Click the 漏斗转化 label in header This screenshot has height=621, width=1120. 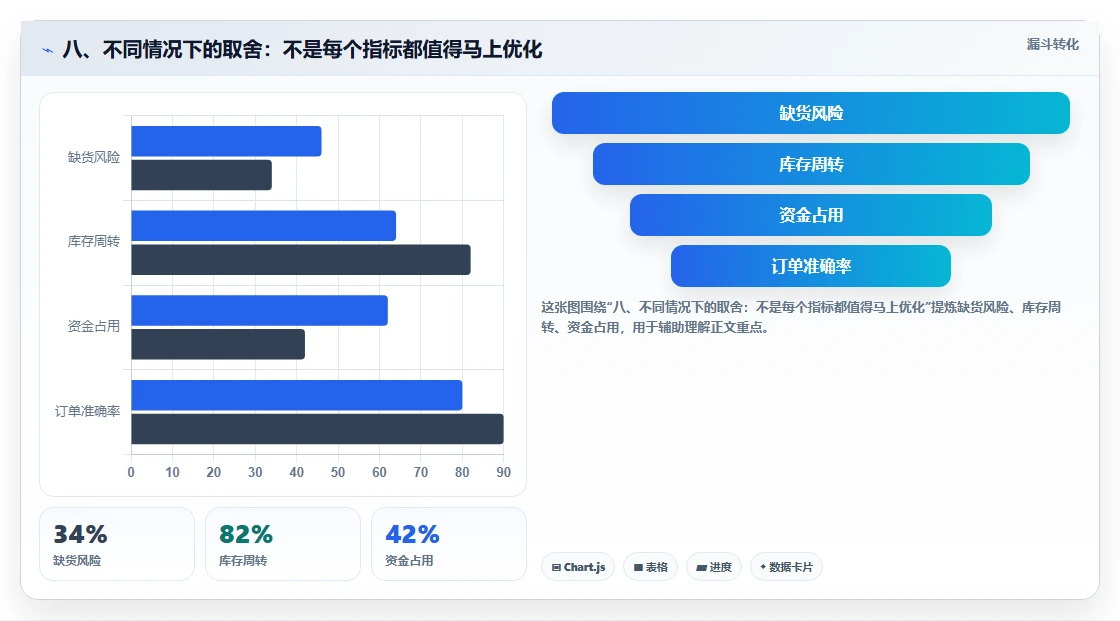pyautogui.click(x=1053, y=44)
